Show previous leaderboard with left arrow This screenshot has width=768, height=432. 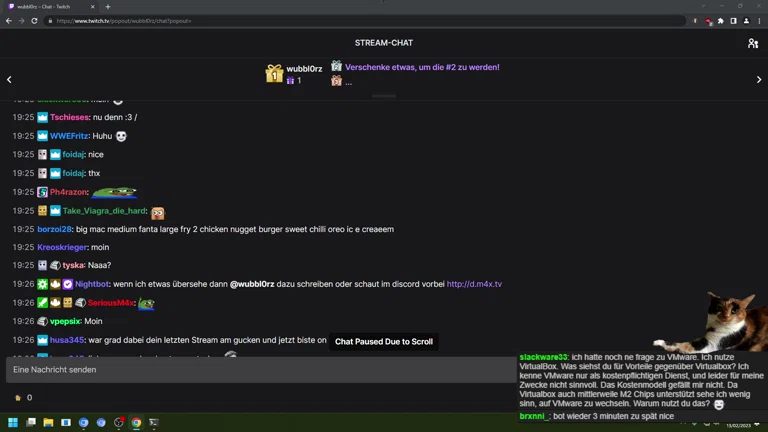click(9, 79)
